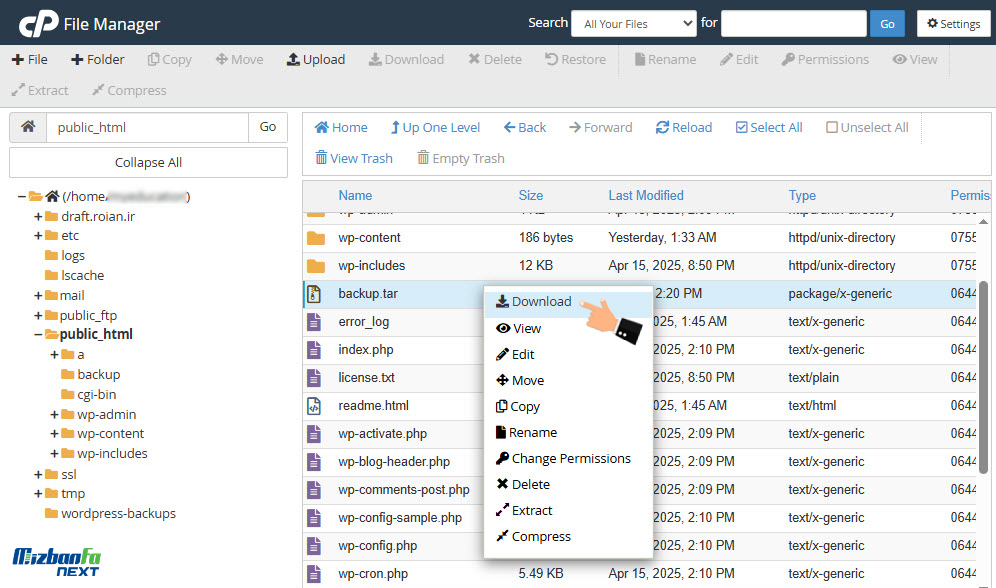Click the Unselect All checkbox
This screenshot has height=588, width=996.
click(x=832, y=127)
